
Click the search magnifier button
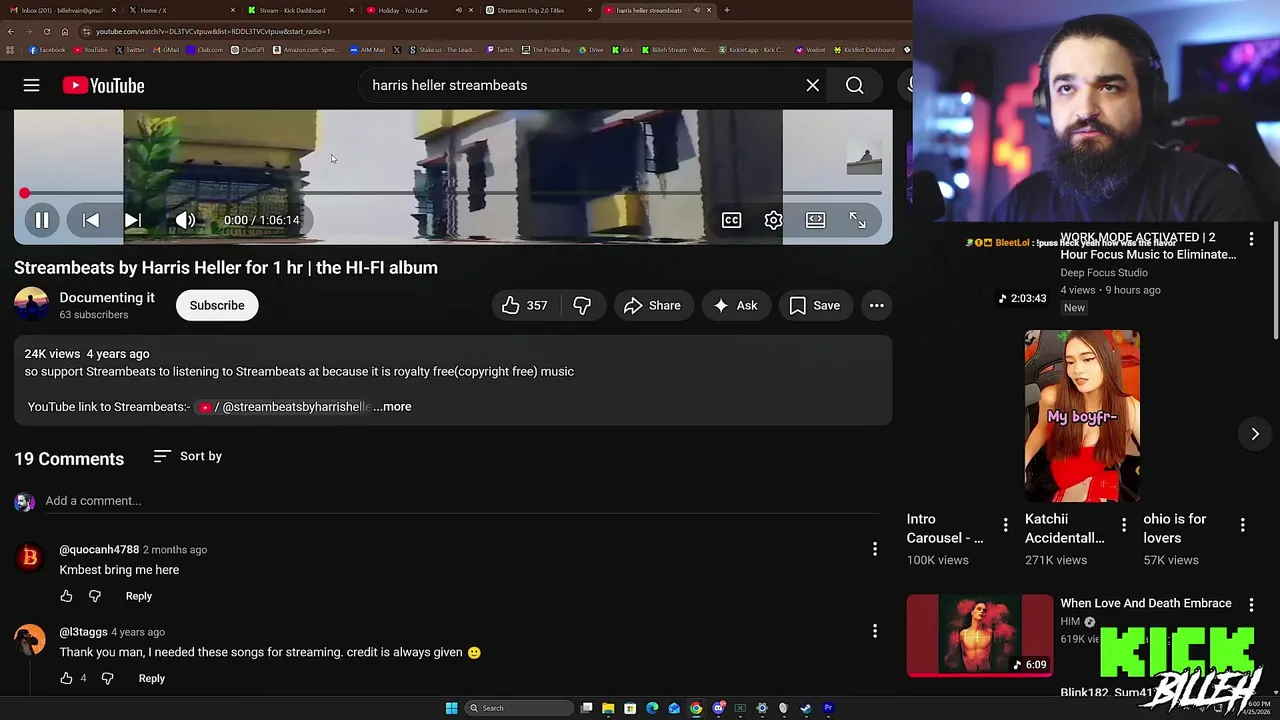pyautogui.click(x=854, y=86)
